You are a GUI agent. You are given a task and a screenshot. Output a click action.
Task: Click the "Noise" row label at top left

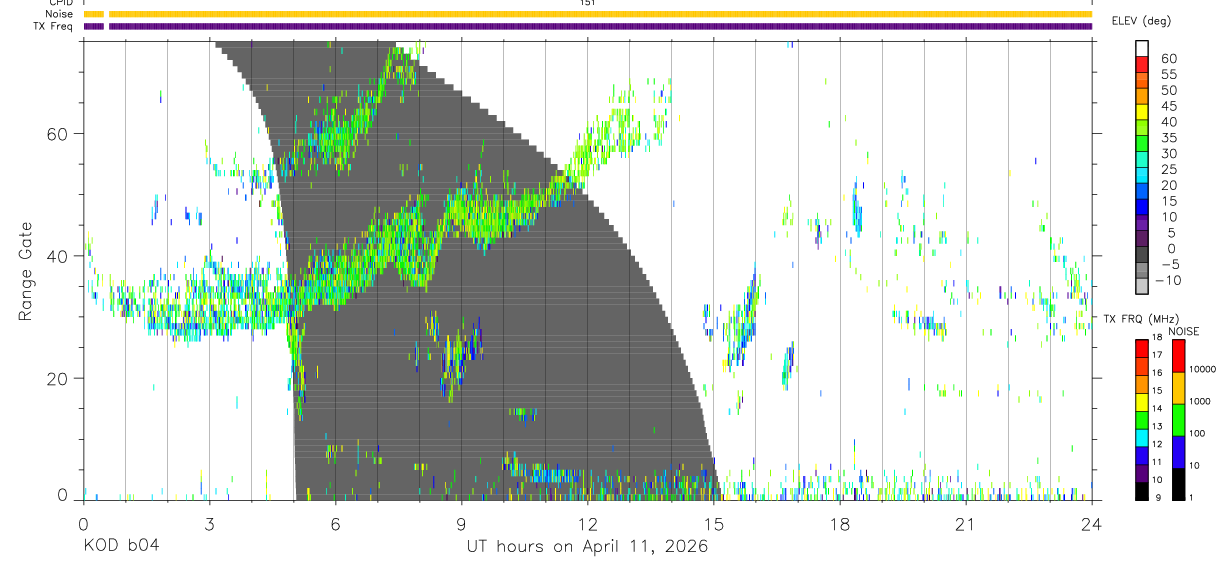[x=60, y=14]
